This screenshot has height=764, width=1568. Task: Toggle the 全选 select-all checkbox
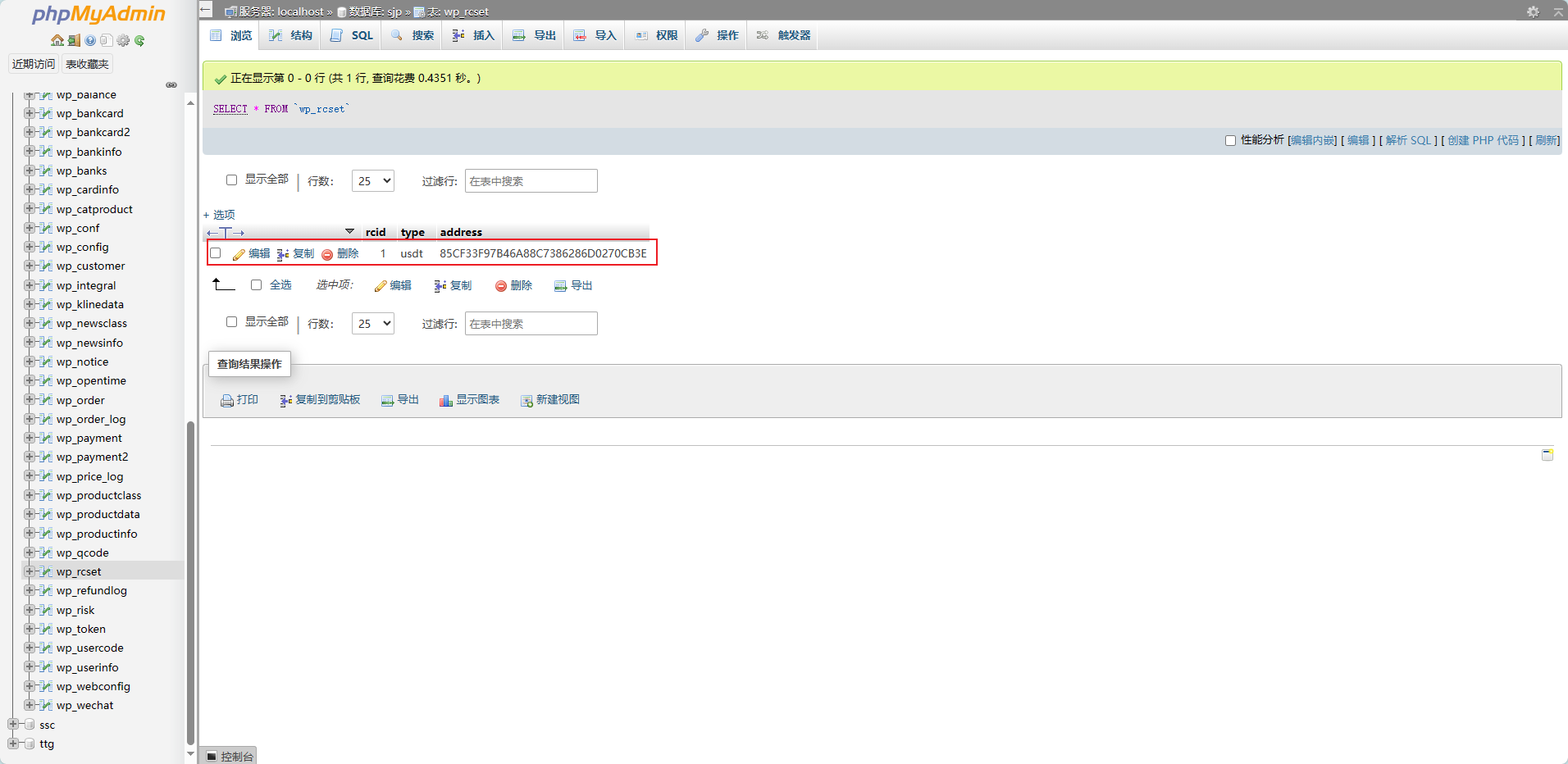(x=256, y=285)
